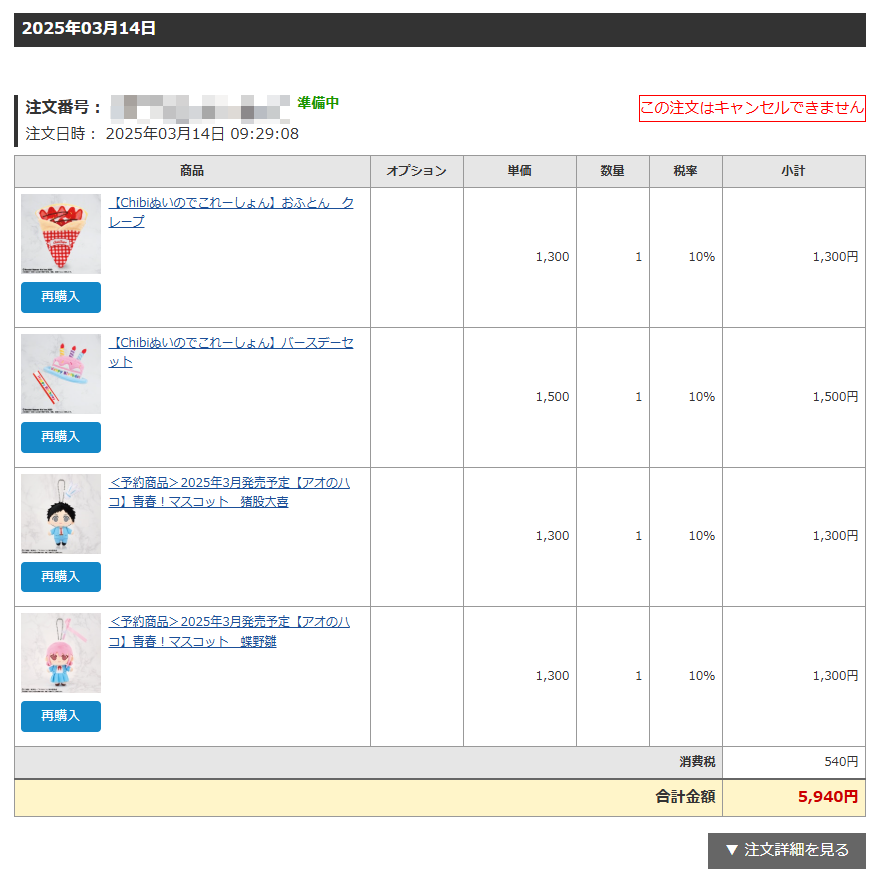Click the crepe futon product thumbnail
The image size is (876, 870).
[61, 234]
